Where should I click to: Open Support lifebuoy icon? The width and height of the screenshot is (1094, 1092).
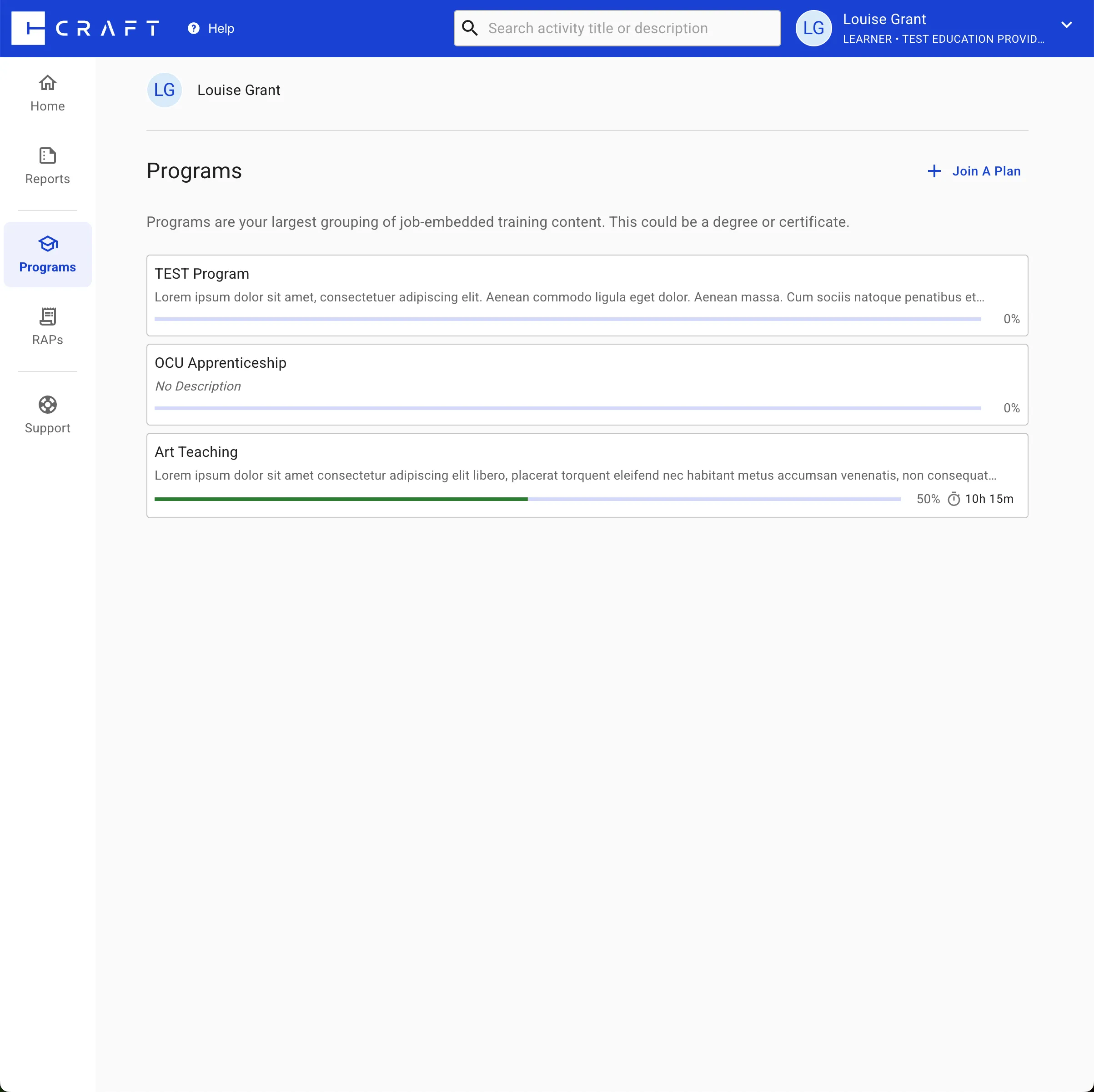[x=48, y=405]
